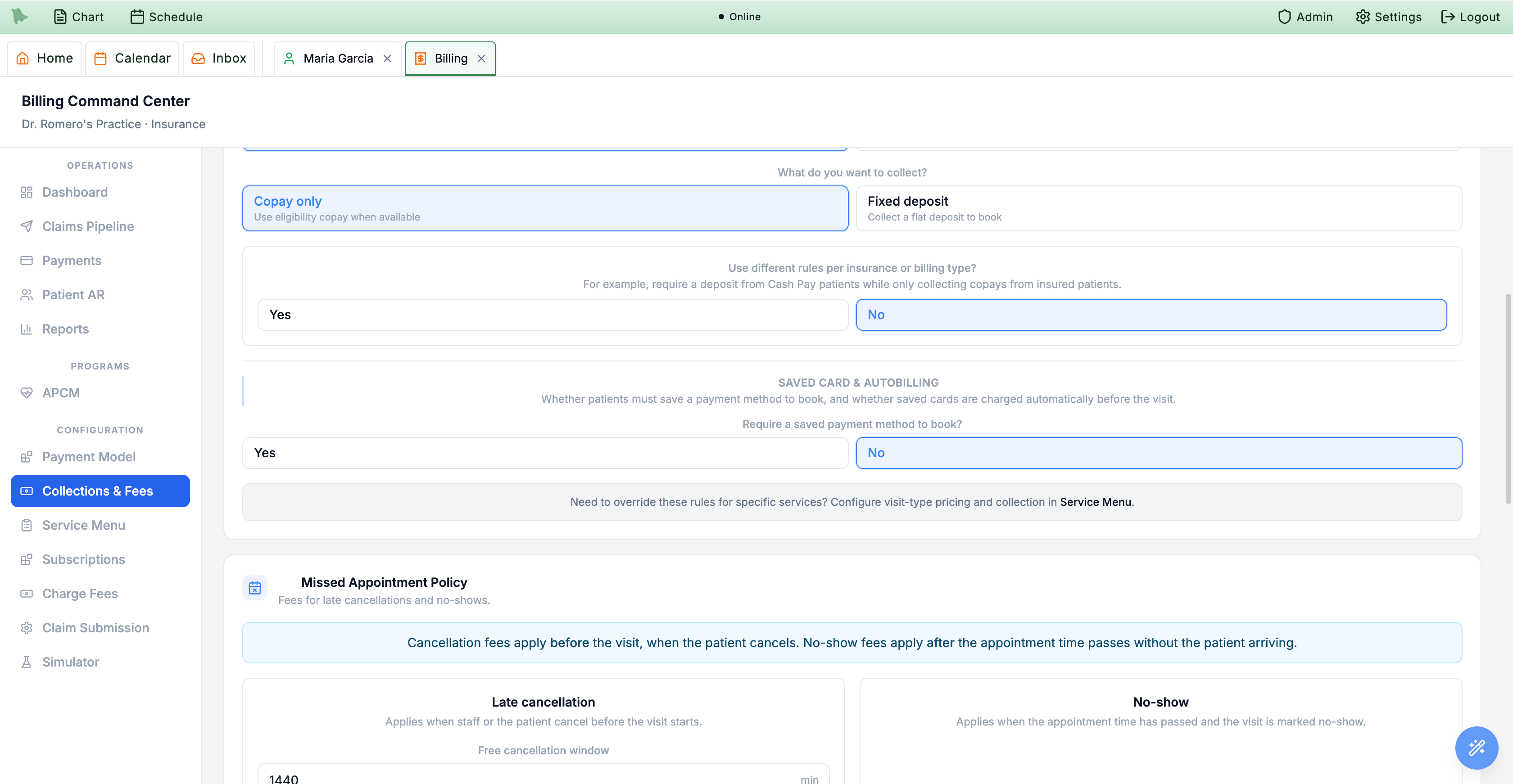Switch to the Calendar tab
Image resolution: width=1513 pixels, height=784 pixels.
click(132, 58)
